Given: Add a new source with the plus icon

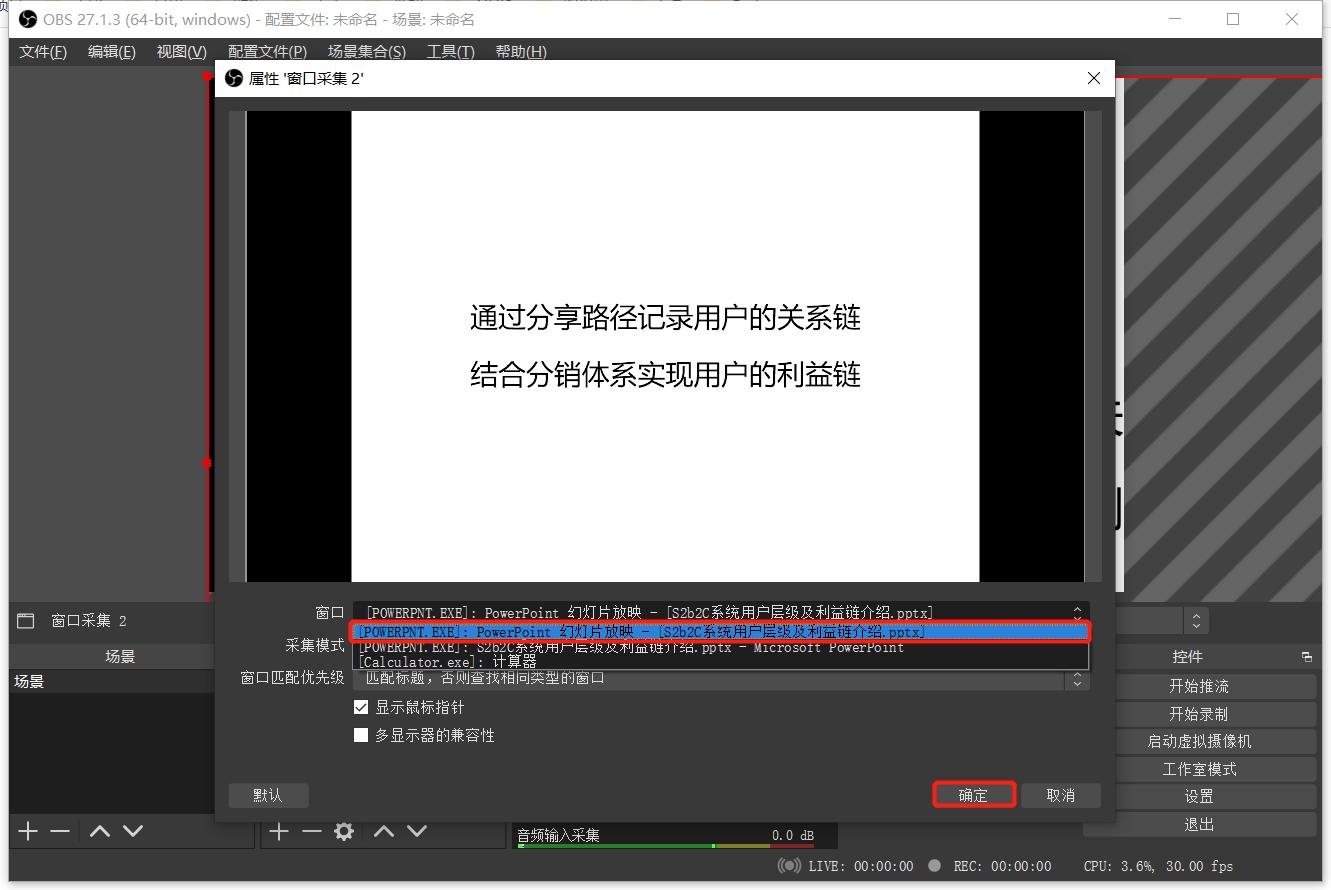Looking at the screenshot, I should click(279, 830).
